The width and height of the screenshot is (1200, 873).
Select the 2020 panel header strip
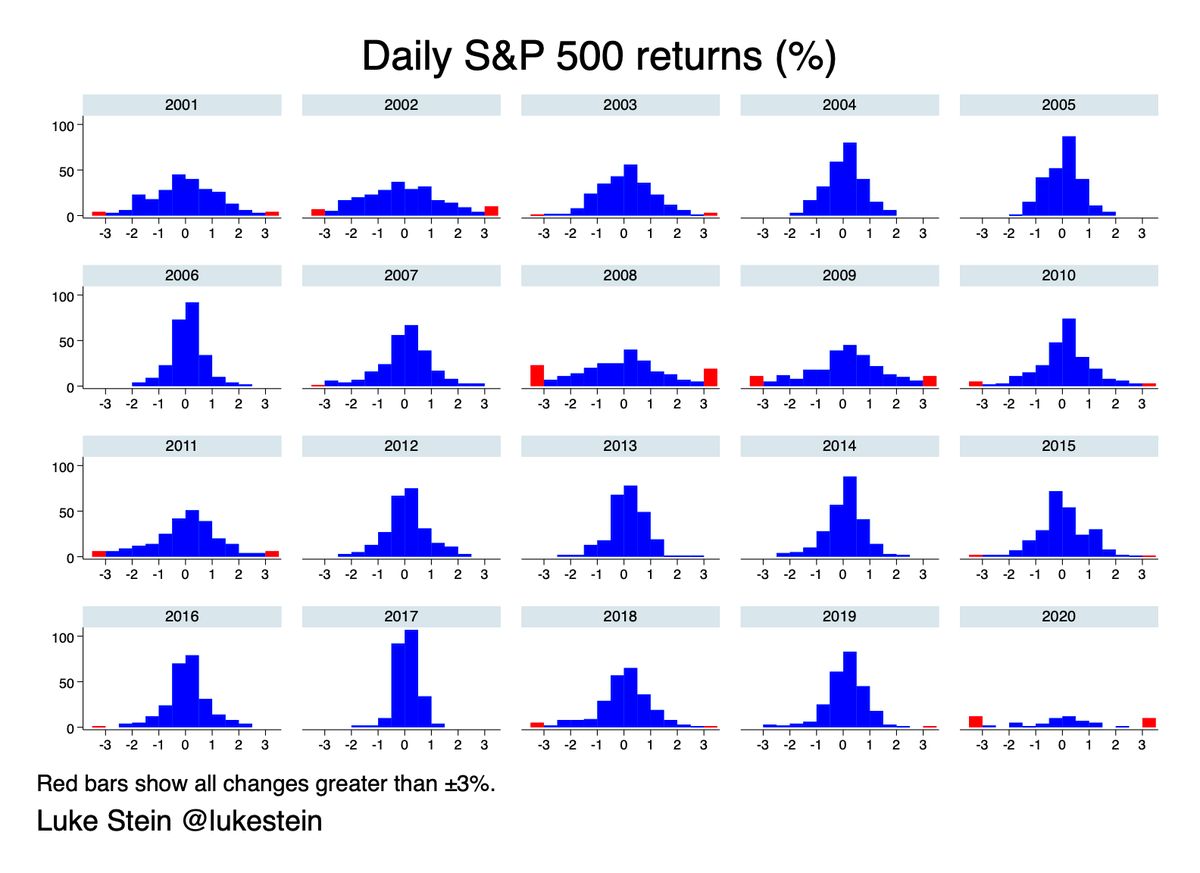1058,616
